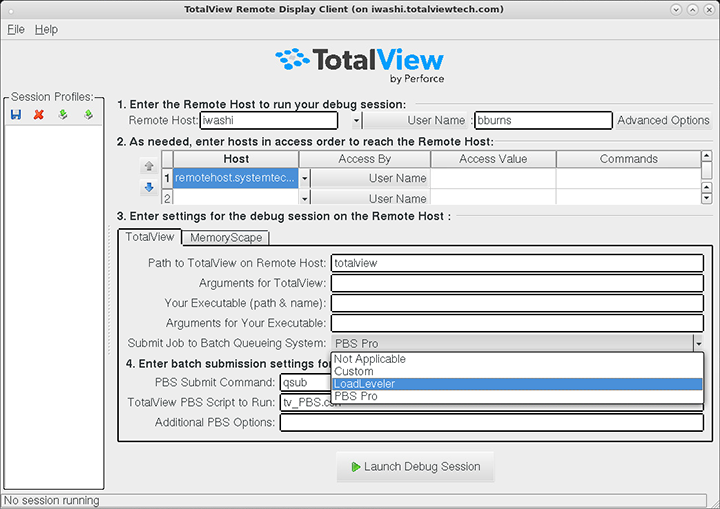Click the Advanced Options button
The width and height of the screenshot is (720, 509).
tap(663, 121)
